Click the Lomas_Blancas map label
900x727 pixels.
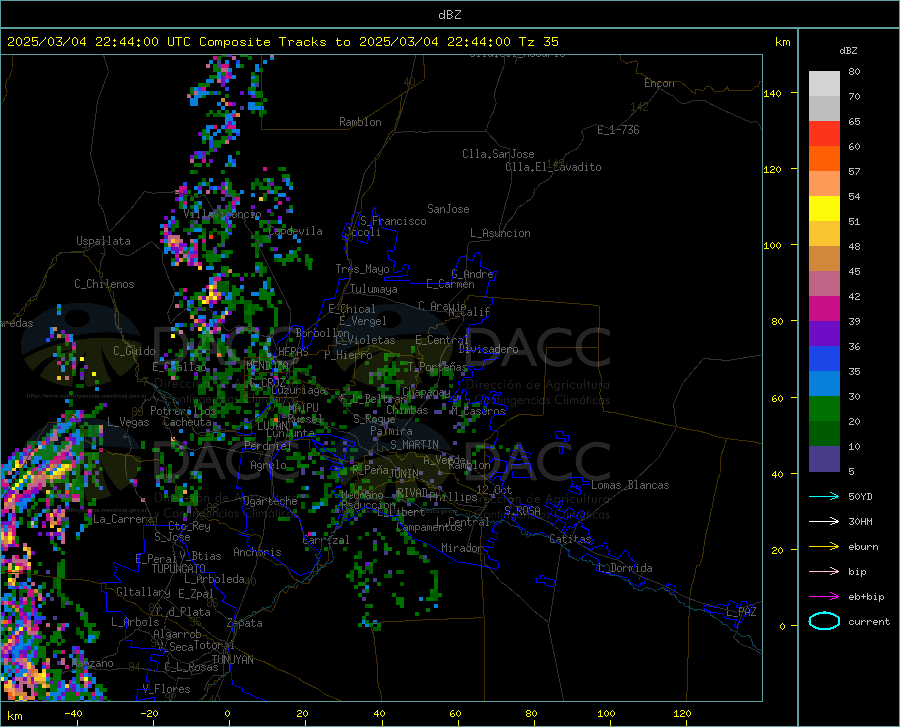click(x=630, y=485)
